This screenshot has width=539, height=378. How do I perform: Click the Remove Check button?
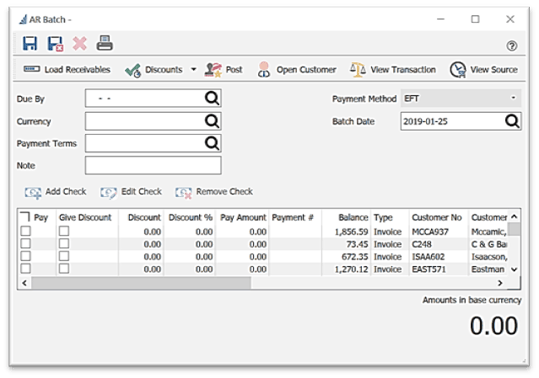pyautogui.click(x=214, y=192)
